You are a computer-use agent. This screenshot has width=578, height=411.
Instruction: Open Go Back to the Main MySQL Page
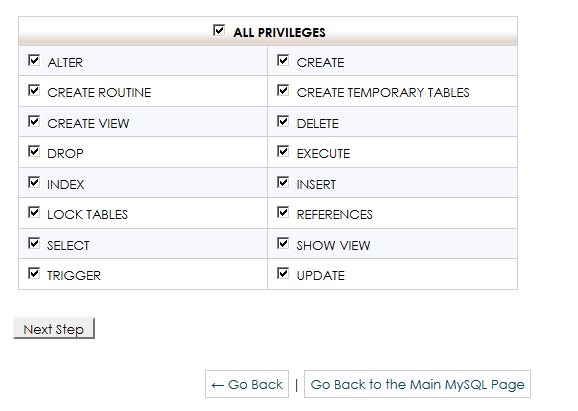(417, 384)
